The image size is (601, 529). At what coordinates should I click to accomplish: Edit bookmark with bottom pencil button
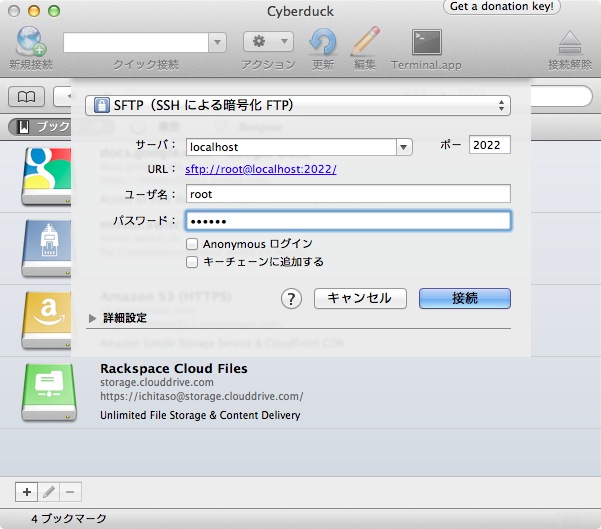click(49, 492)
